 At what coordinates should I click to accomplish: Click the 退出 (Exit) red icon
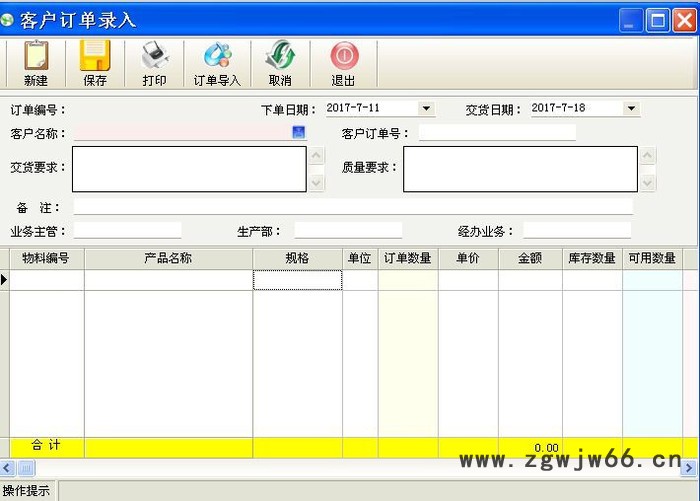344,55
